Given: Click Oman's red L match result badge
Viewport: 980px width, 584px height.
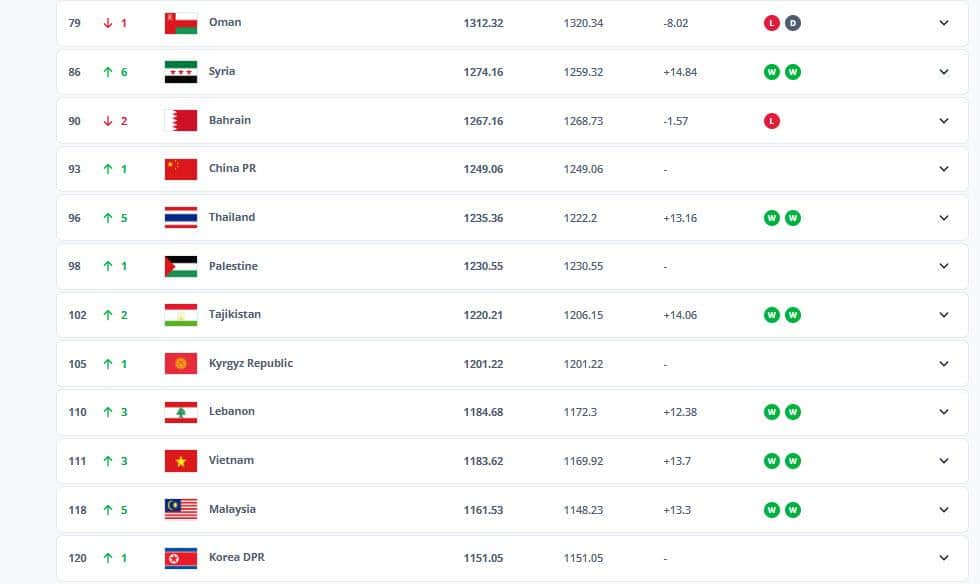Looking at the screenshot, I should point(772,23).
